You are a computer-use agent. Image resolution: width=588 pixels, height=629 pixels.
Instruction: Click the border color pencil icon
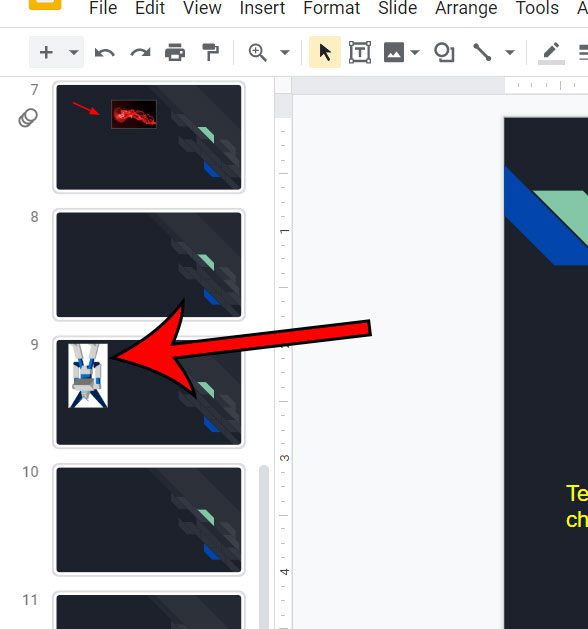(551, 53)
